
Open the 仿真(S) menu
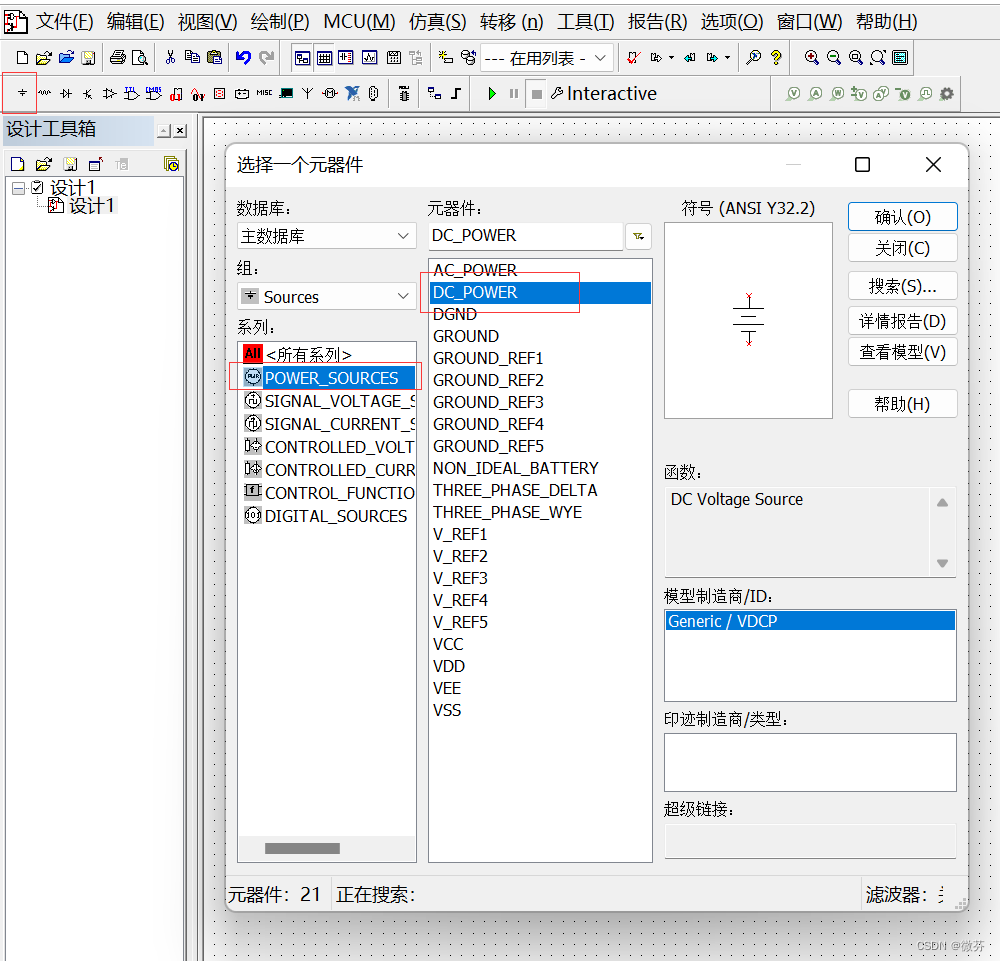click(x=437, y=21)
